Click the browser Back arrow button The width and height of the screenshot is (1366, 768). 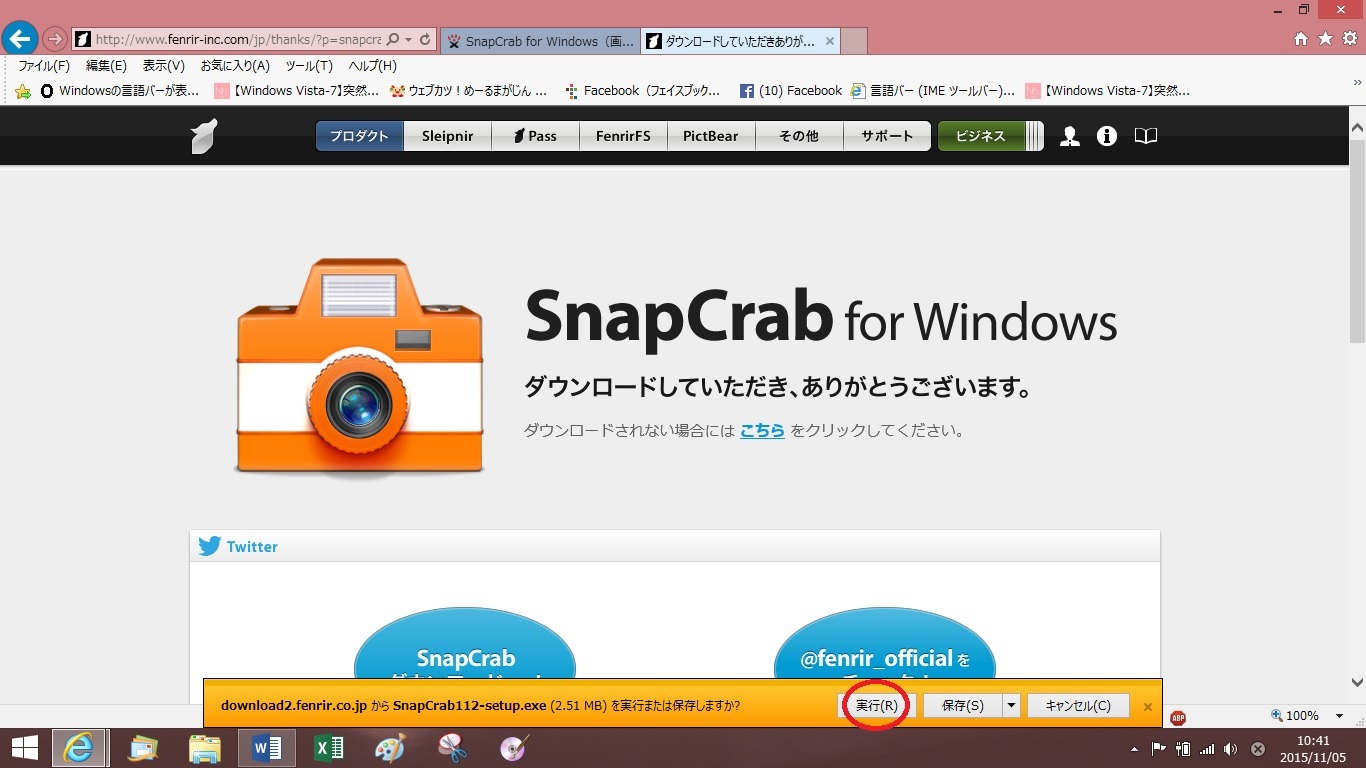(x=20, y=39)
